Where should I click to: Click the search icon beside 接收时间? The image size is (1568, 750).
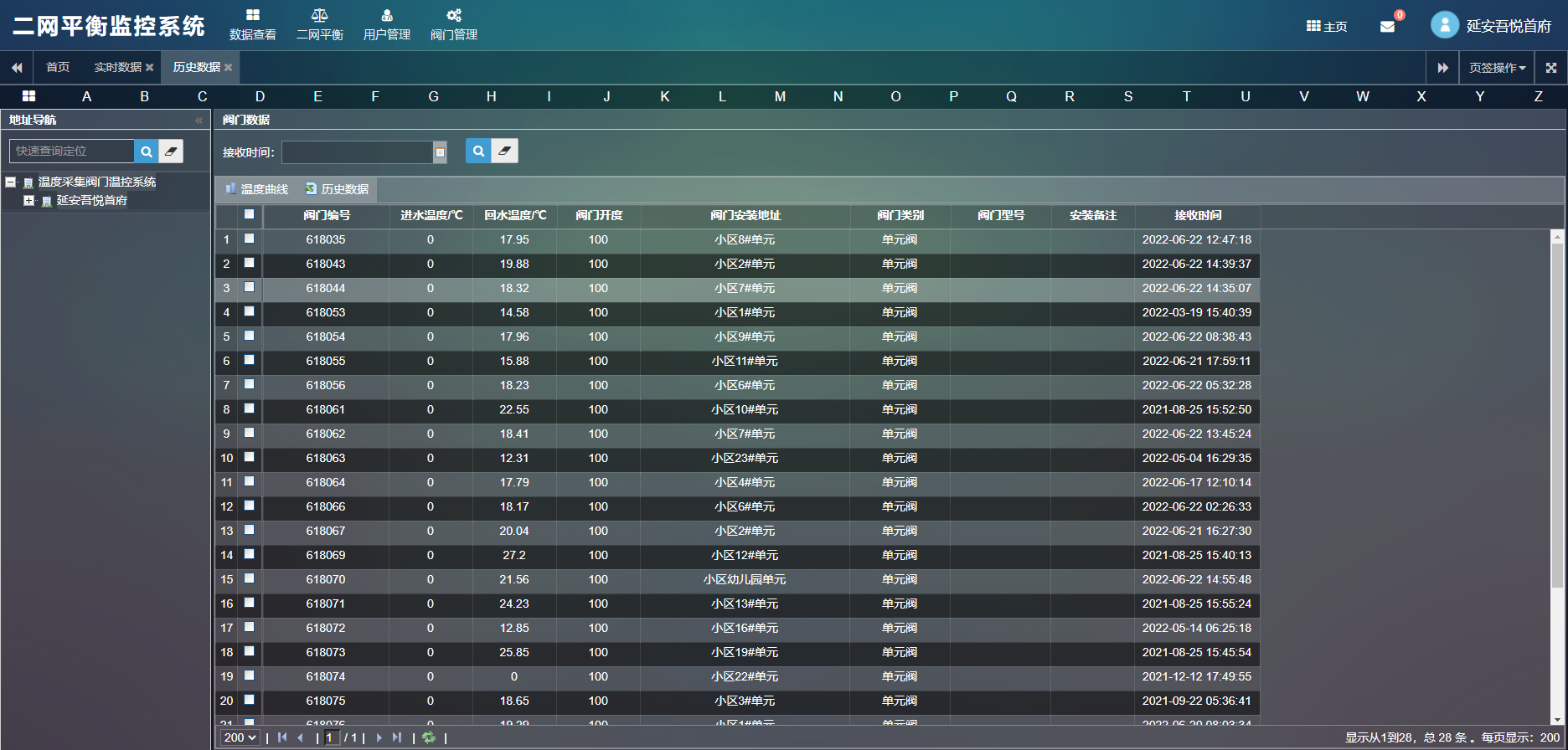478,151
